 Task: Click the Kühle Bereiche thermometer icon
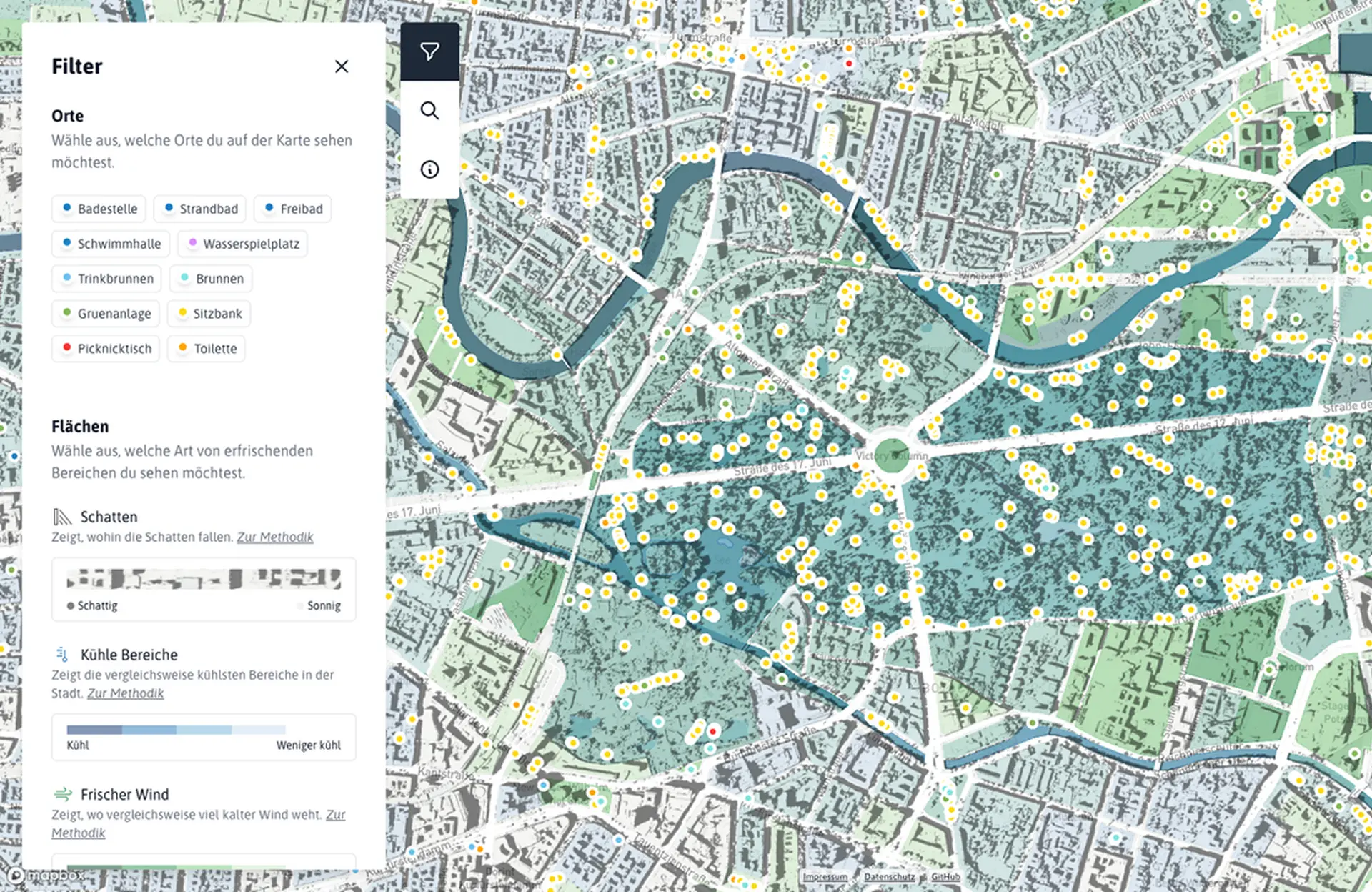62,655
